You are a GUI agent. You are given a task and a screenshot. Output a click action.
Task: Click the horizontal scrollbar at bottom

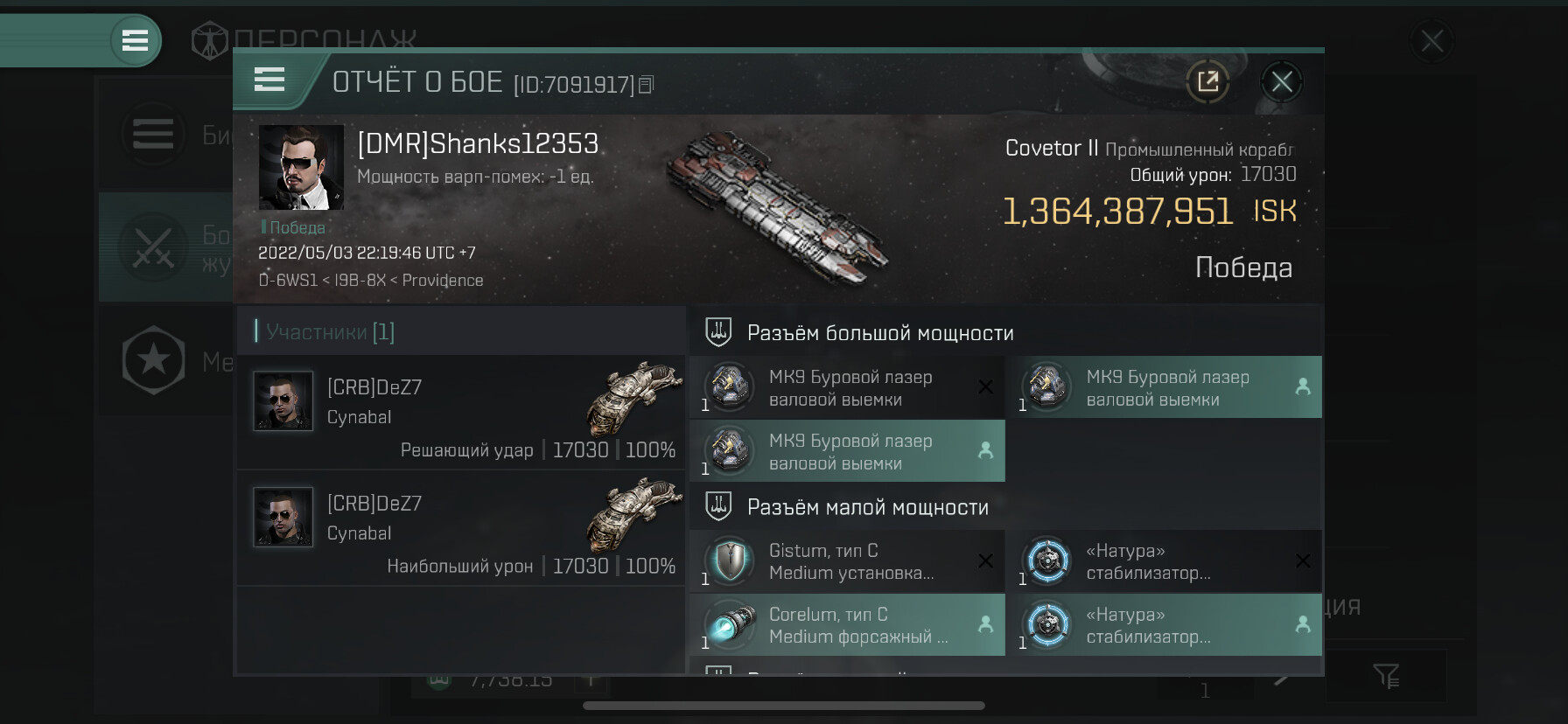point(784,706)
